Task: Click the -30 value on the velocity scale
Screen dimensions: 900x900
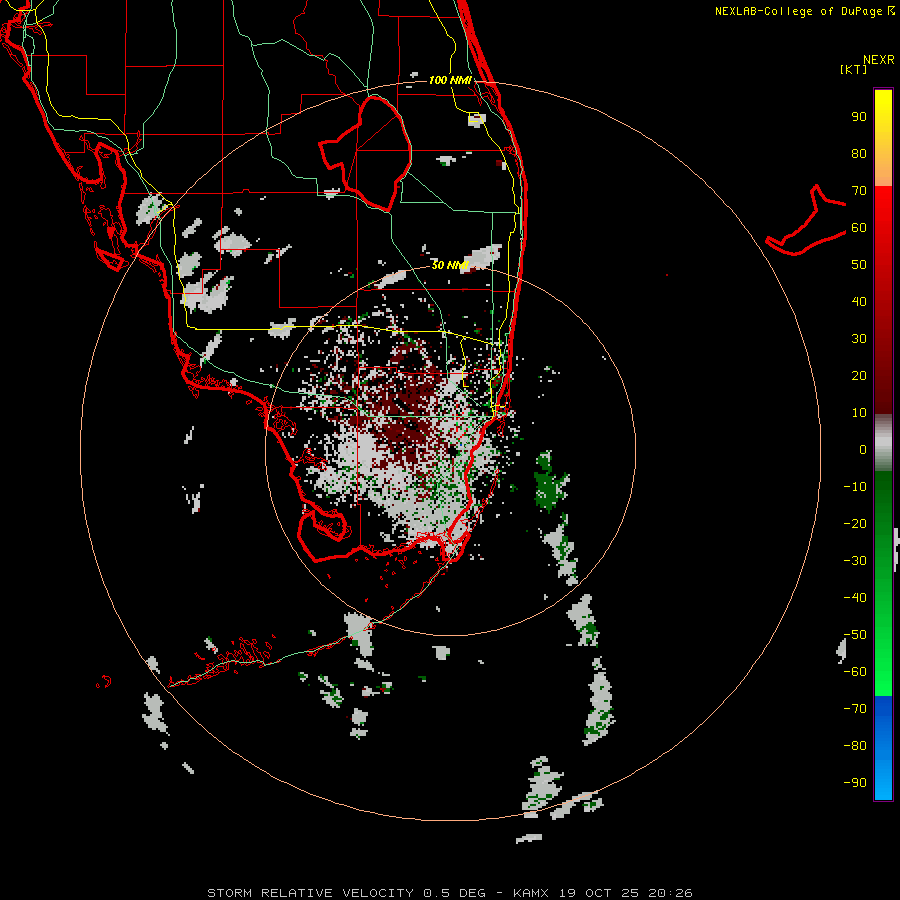Action: coord(855,561)
